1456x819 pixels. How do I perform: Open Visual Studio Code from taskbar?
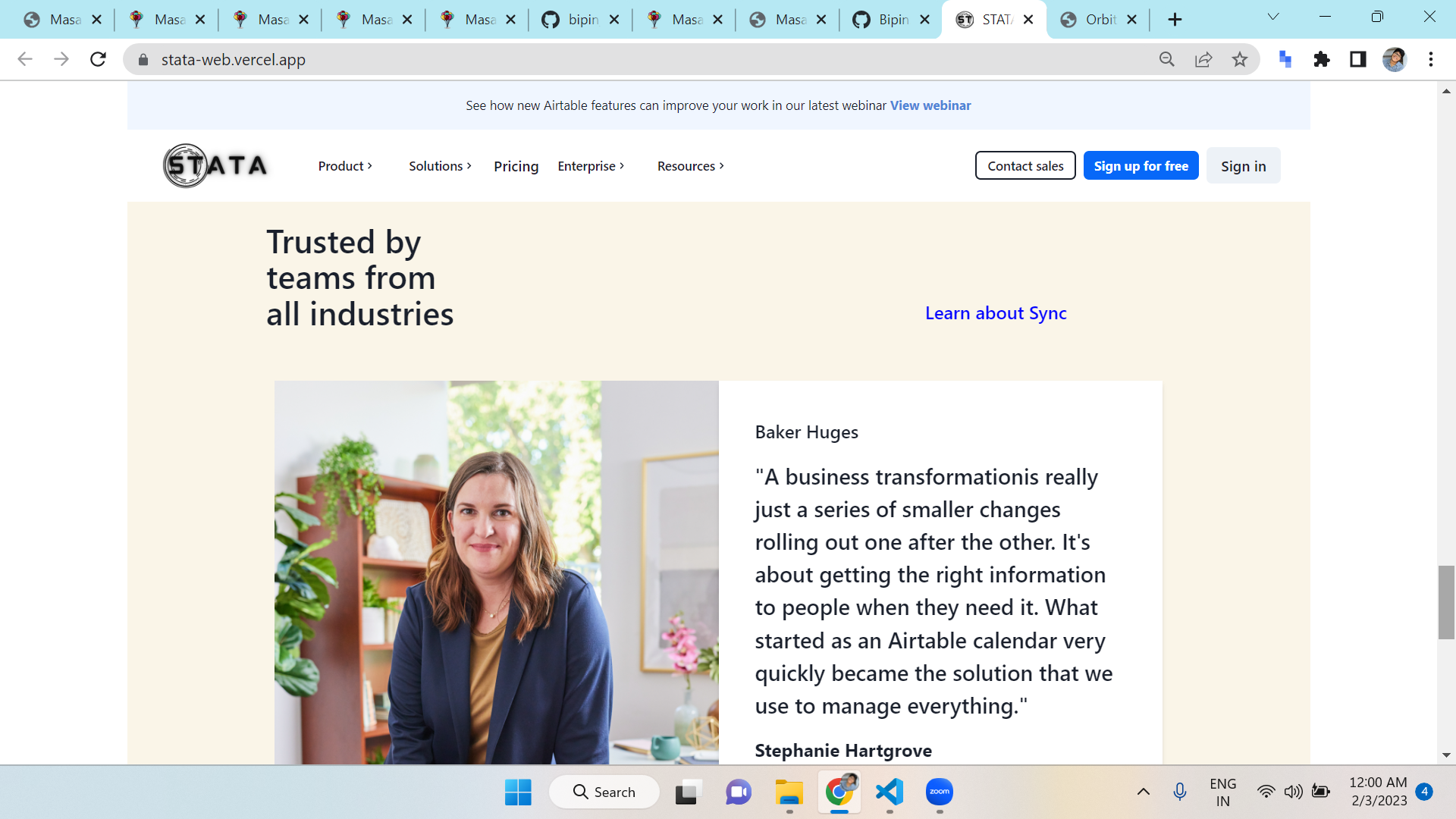pos(889,792)
